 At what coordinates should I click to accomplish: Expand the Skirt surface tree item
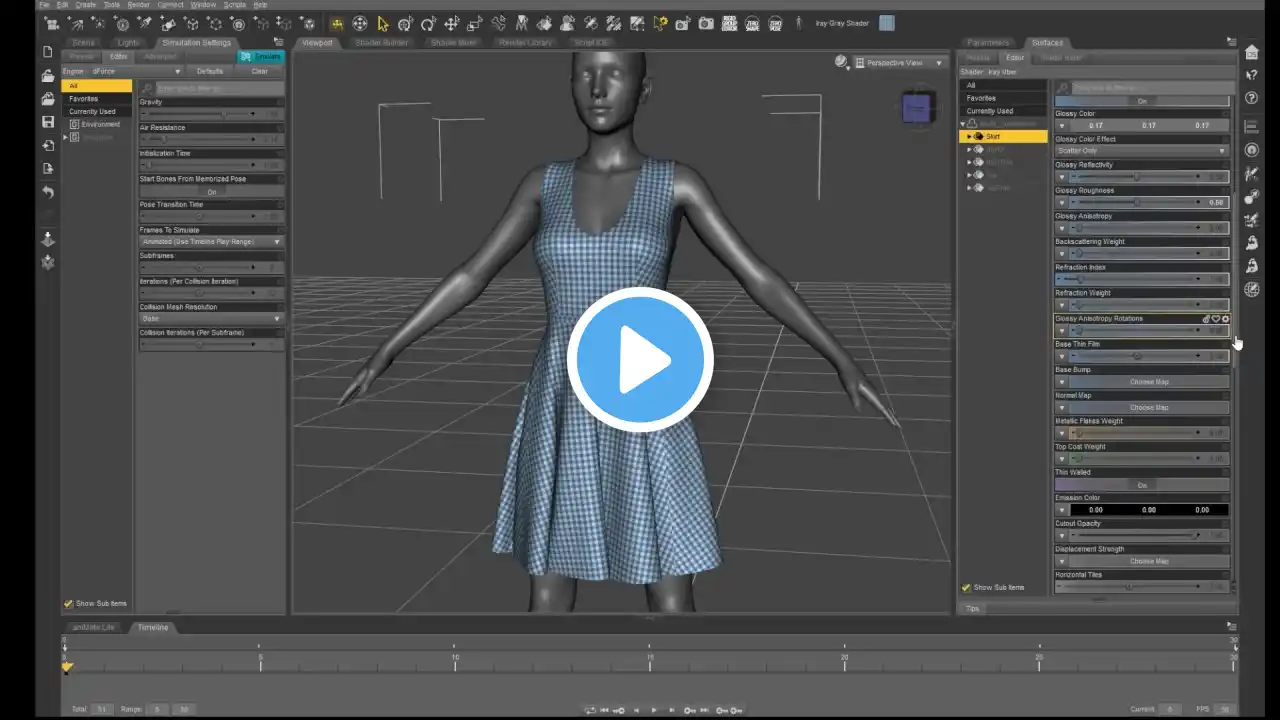coord(968,136)
